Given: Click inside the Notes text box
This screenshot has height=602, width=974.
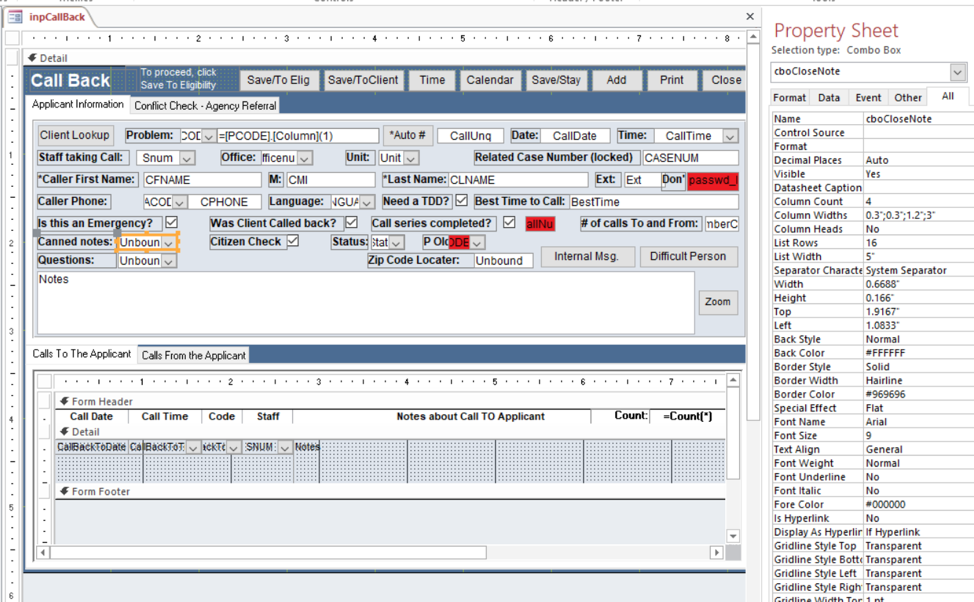Looking at the screenshot, I should click(360, 302).
